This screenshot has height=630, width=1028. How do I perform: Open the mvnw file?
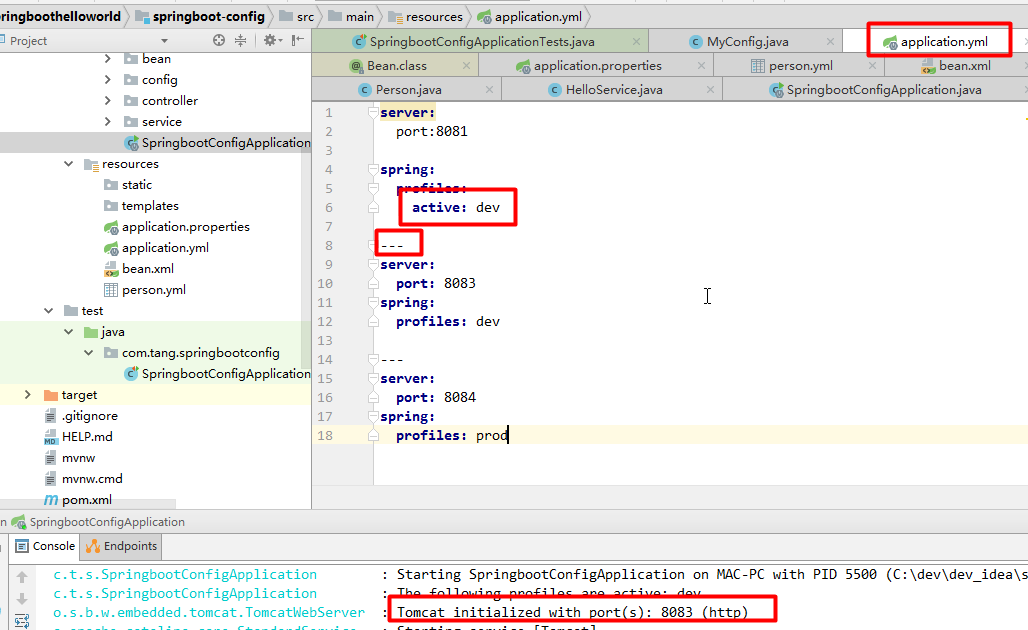point(69,458)
